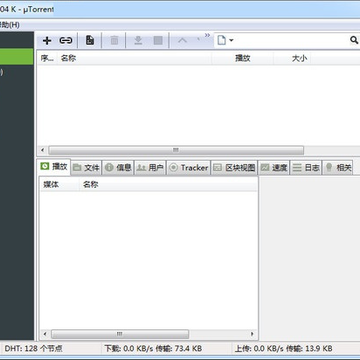Click inside the search input field
The width and height of the screenshot is (360, 360).
pos(292,41)
